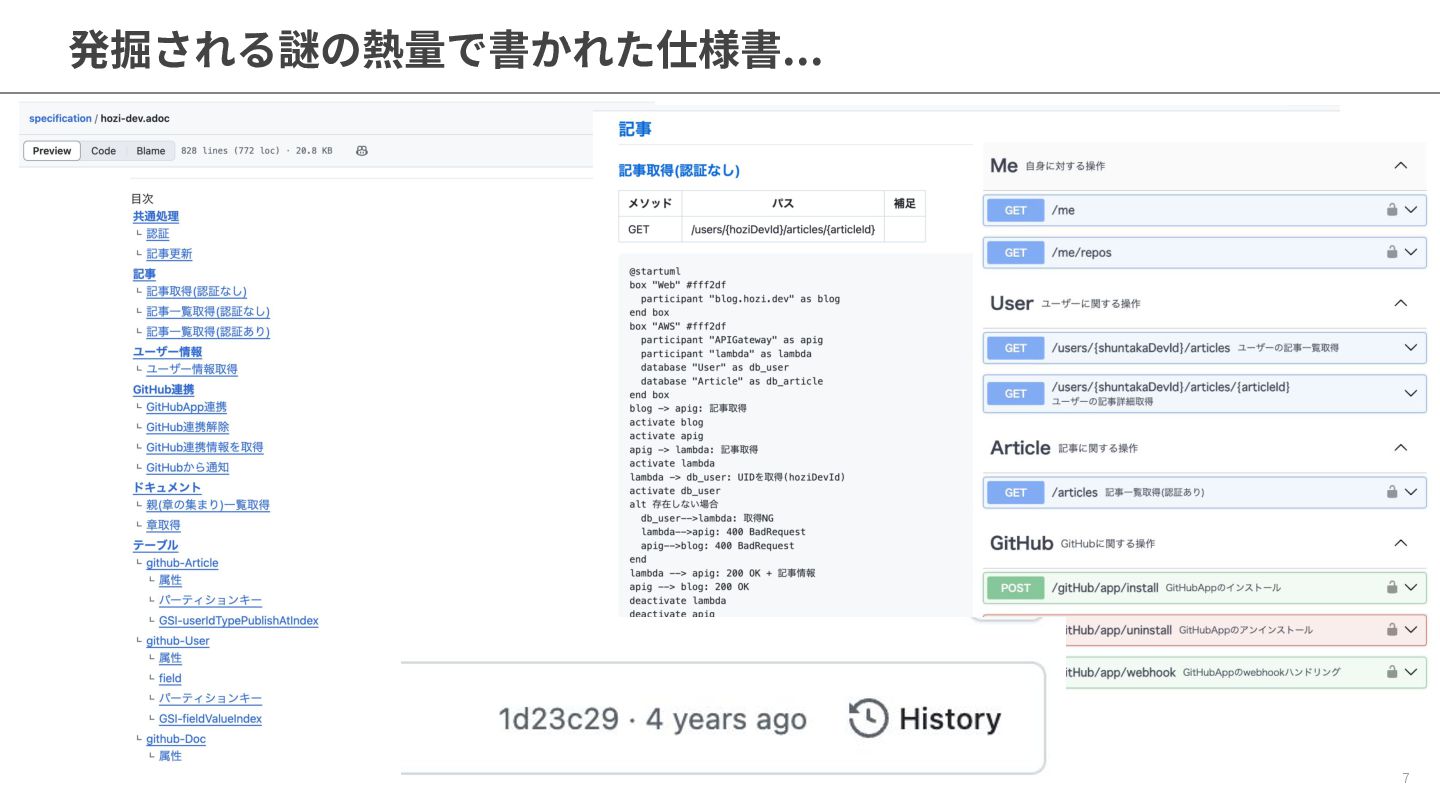Viewport: 1440px width, 810px height.
Task: Open GSI-userIdTypePublishAtIndex link
Action: [x=238, y=621]
